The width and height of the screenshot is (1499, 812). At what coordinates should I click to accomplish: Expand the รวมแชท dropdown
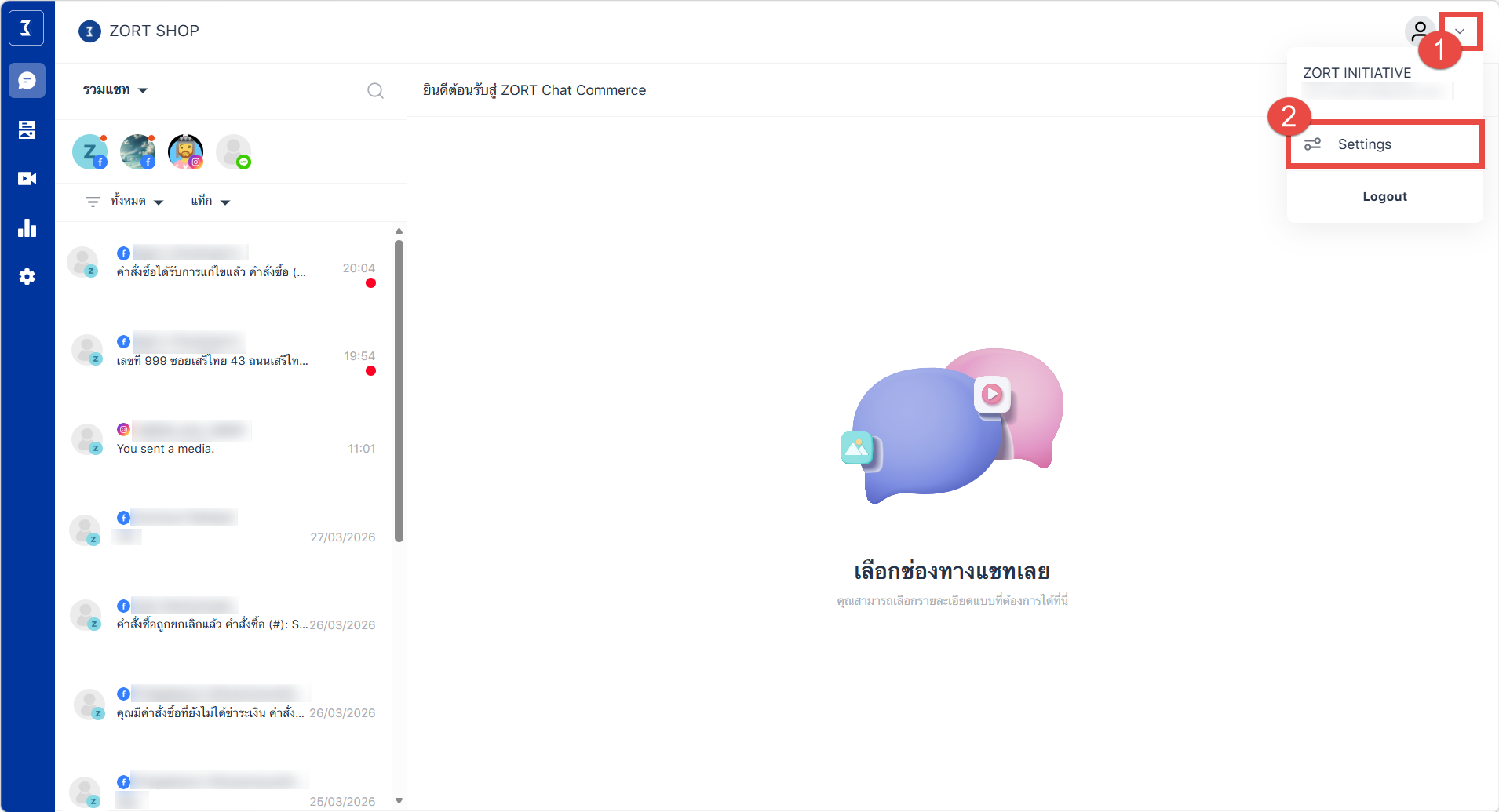click(115, 90)
